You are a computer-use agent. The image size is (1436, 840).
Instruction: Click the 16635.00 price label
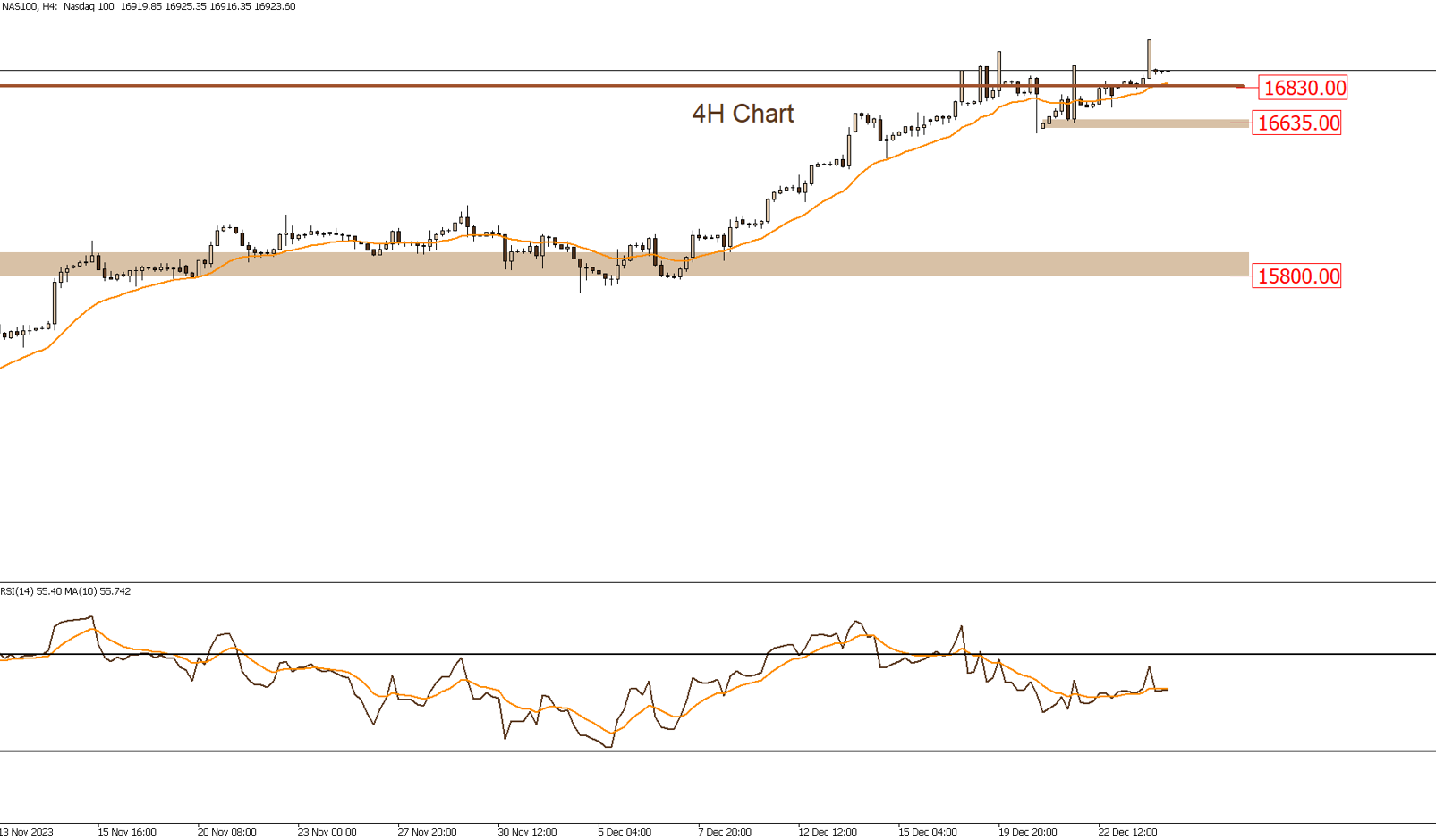click(x=1297, y=123)
